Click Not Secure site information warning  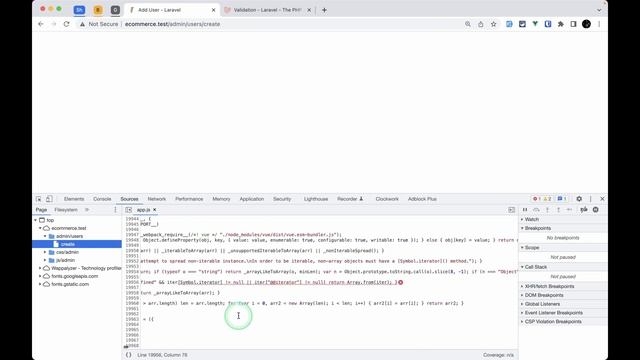click(99, 24)
